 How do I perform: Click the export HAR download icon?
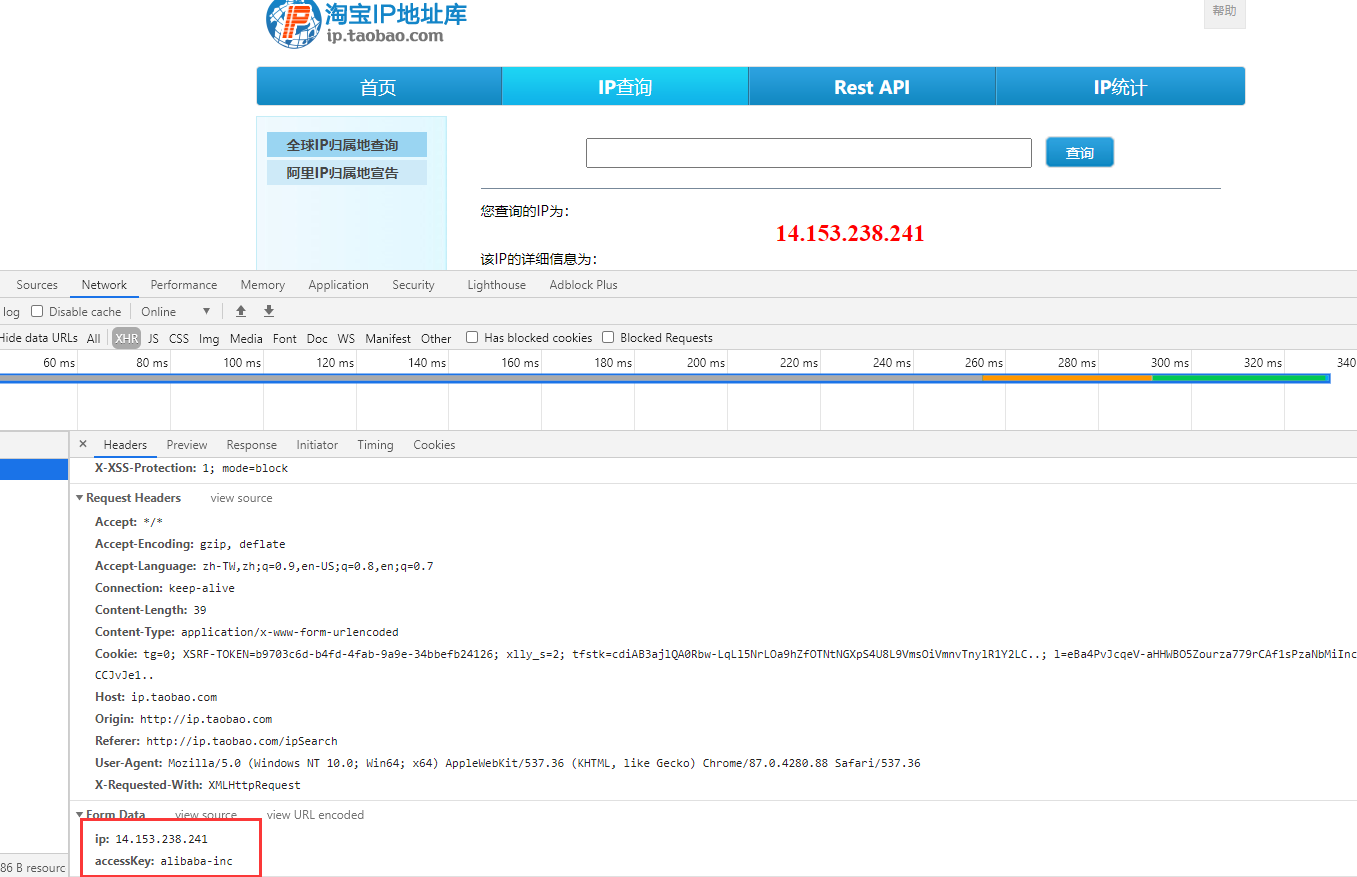[268, 311]
